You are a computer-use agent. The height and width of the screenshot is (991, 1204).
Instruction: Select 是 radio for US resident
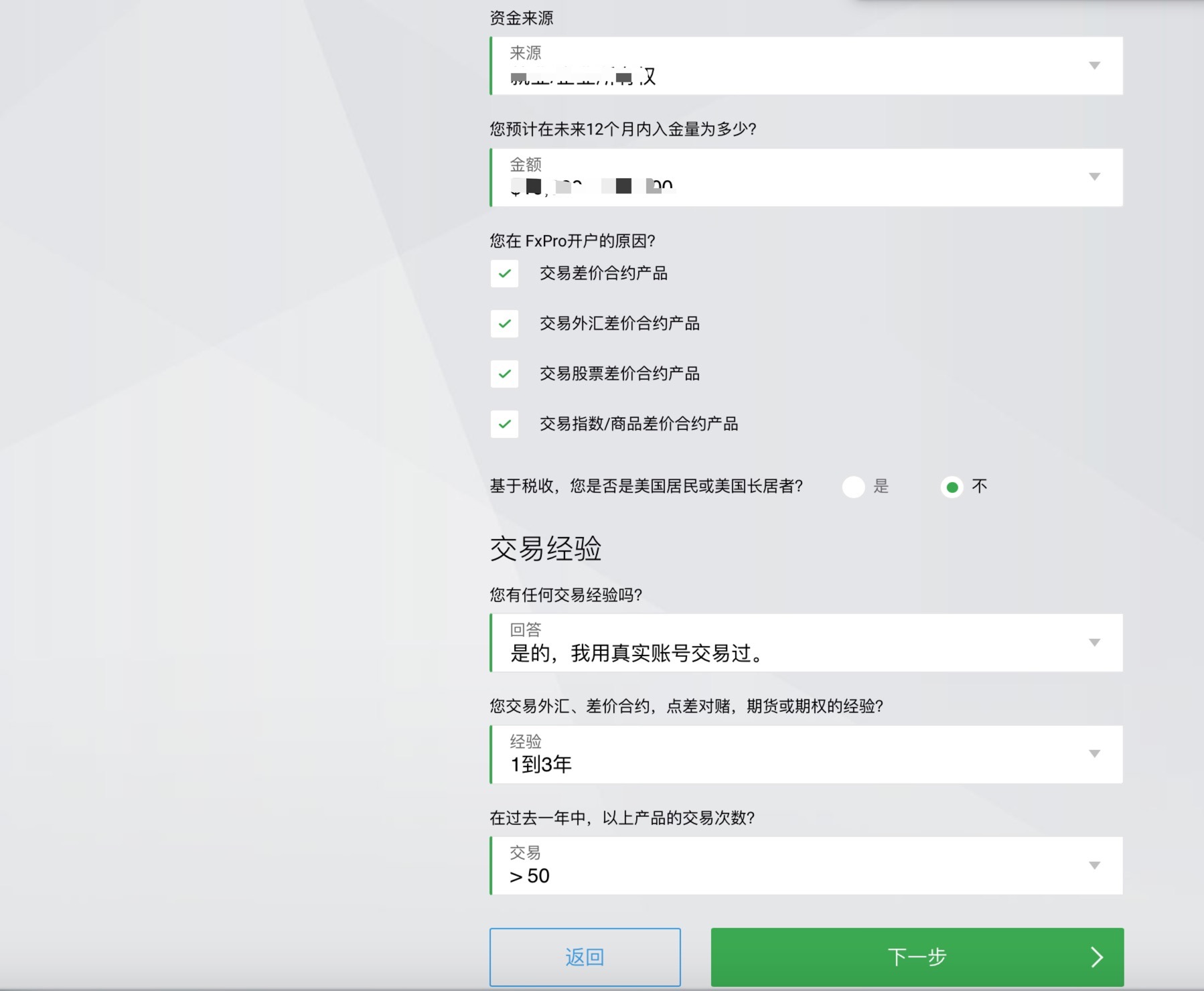[853, 487]
